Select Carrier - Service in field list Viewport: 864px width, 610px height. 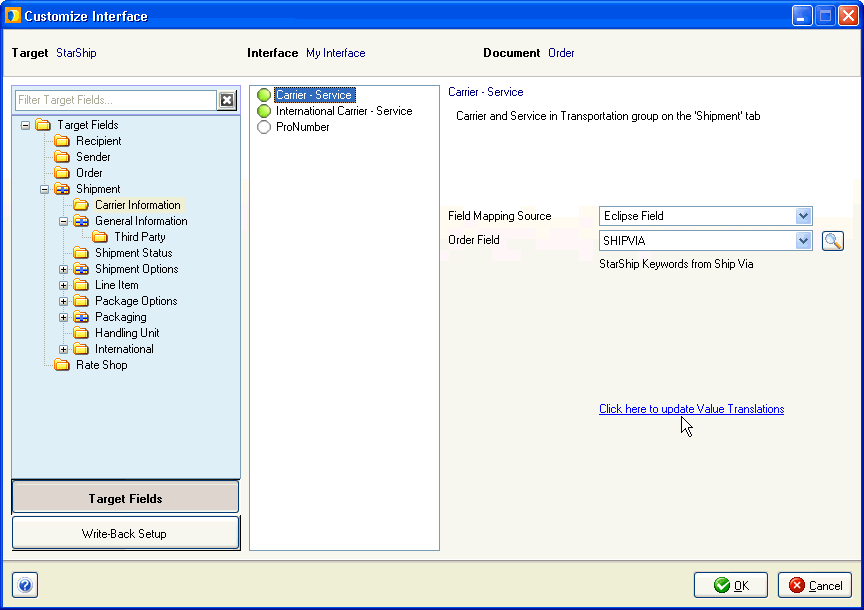coord(315,95)
